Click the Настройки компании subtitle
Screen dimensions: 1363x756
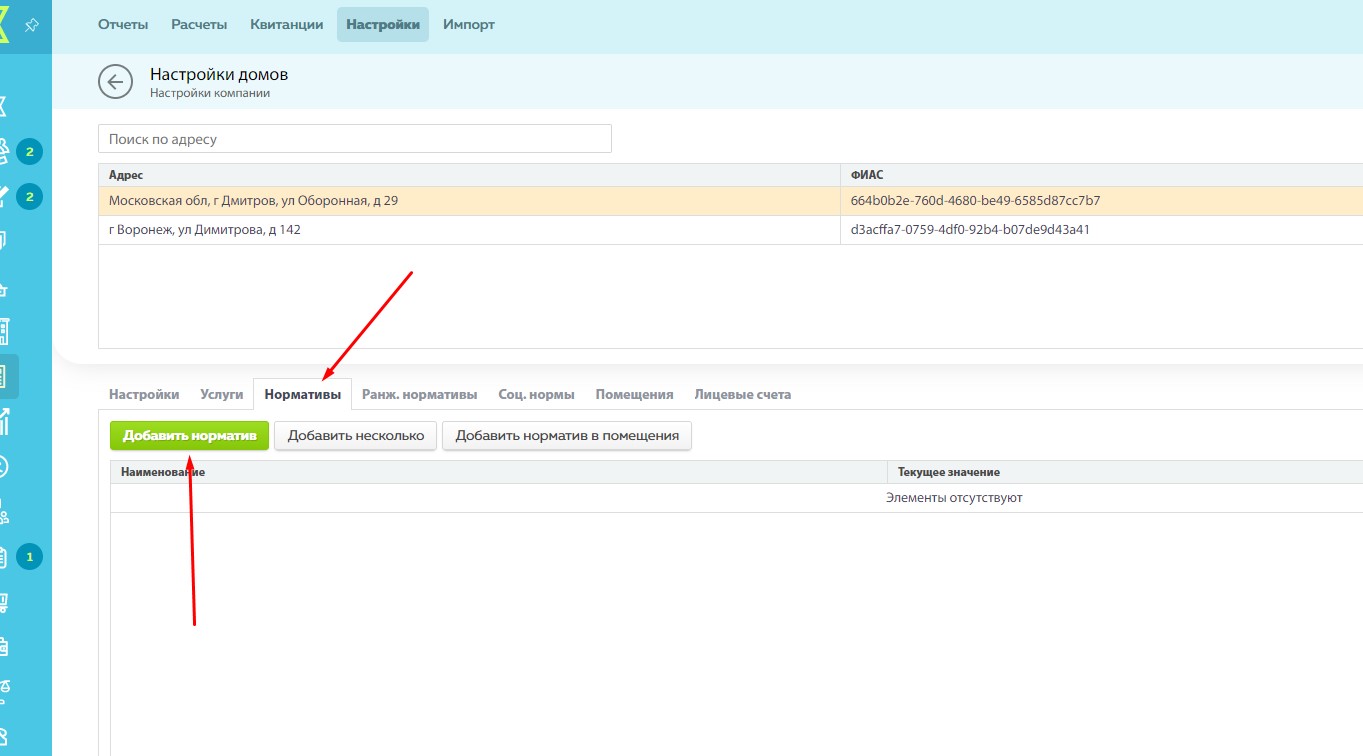[210, 93]
